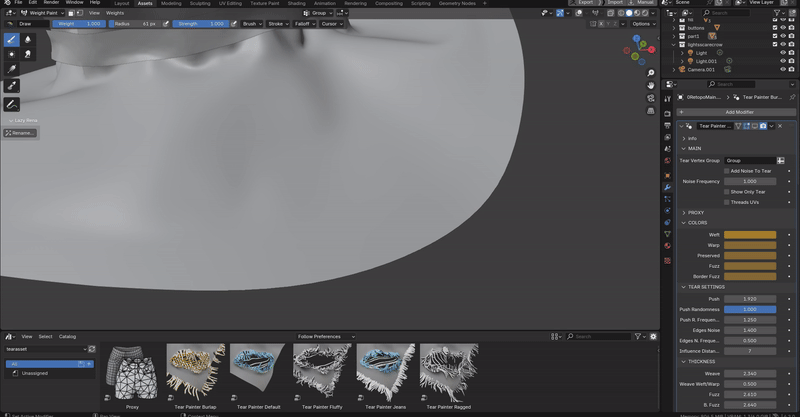
Task: Enable Add Noise To Tear checkbox
Action: point(727,171)
